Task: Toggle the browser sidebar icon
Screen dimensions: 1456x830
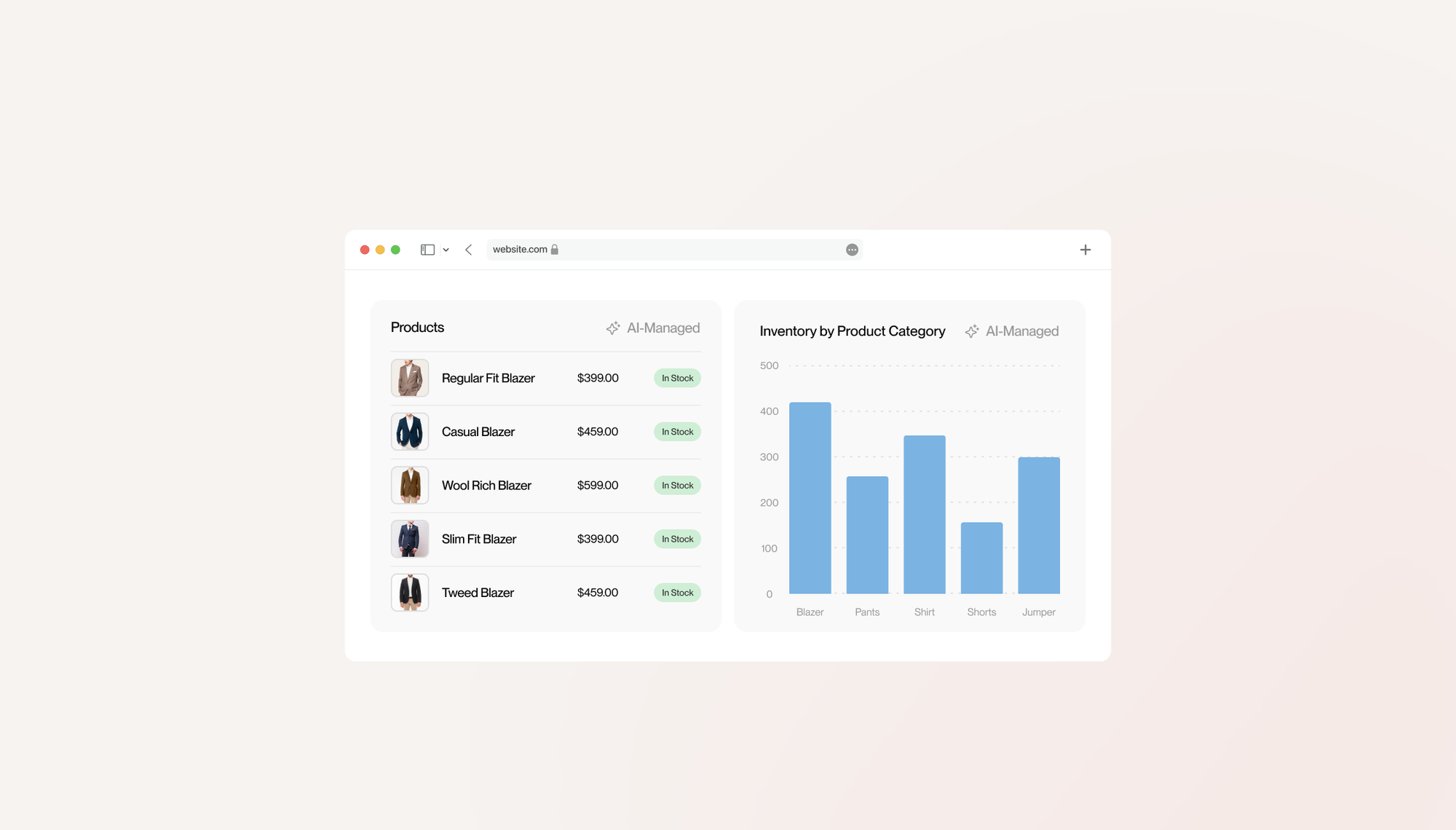Action: point(427,250)
